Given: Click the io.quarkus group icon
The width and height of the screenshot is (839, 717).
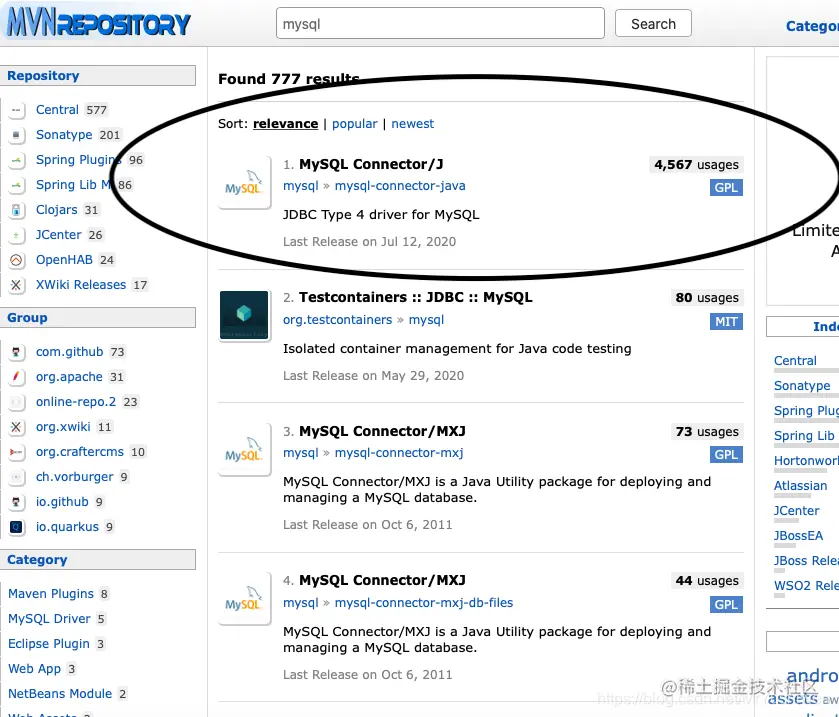Looking at the screenshot, I should pyautogui.click(x=17, y=527).
